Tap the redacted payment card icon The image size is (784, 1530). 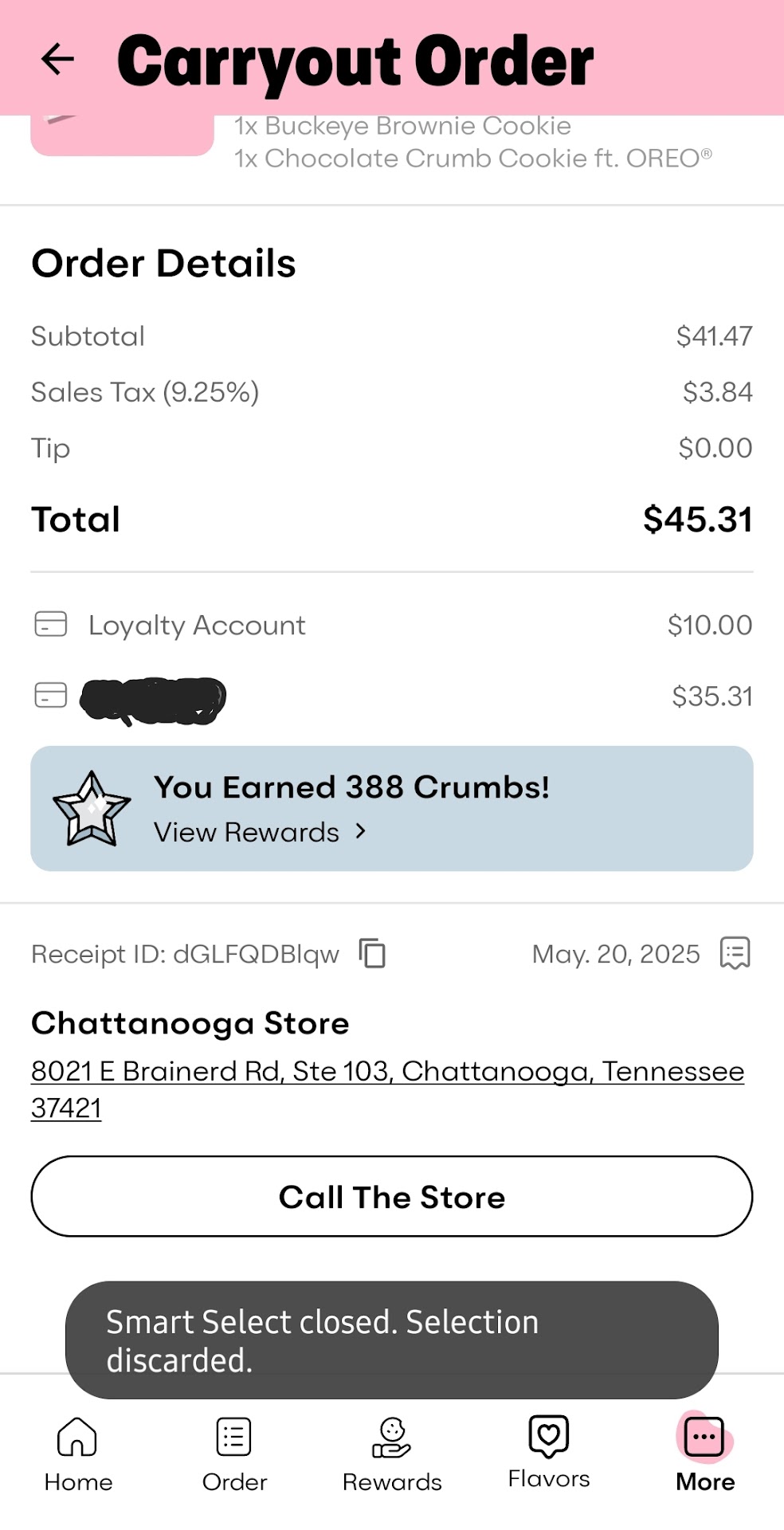(x=51, y=695)
